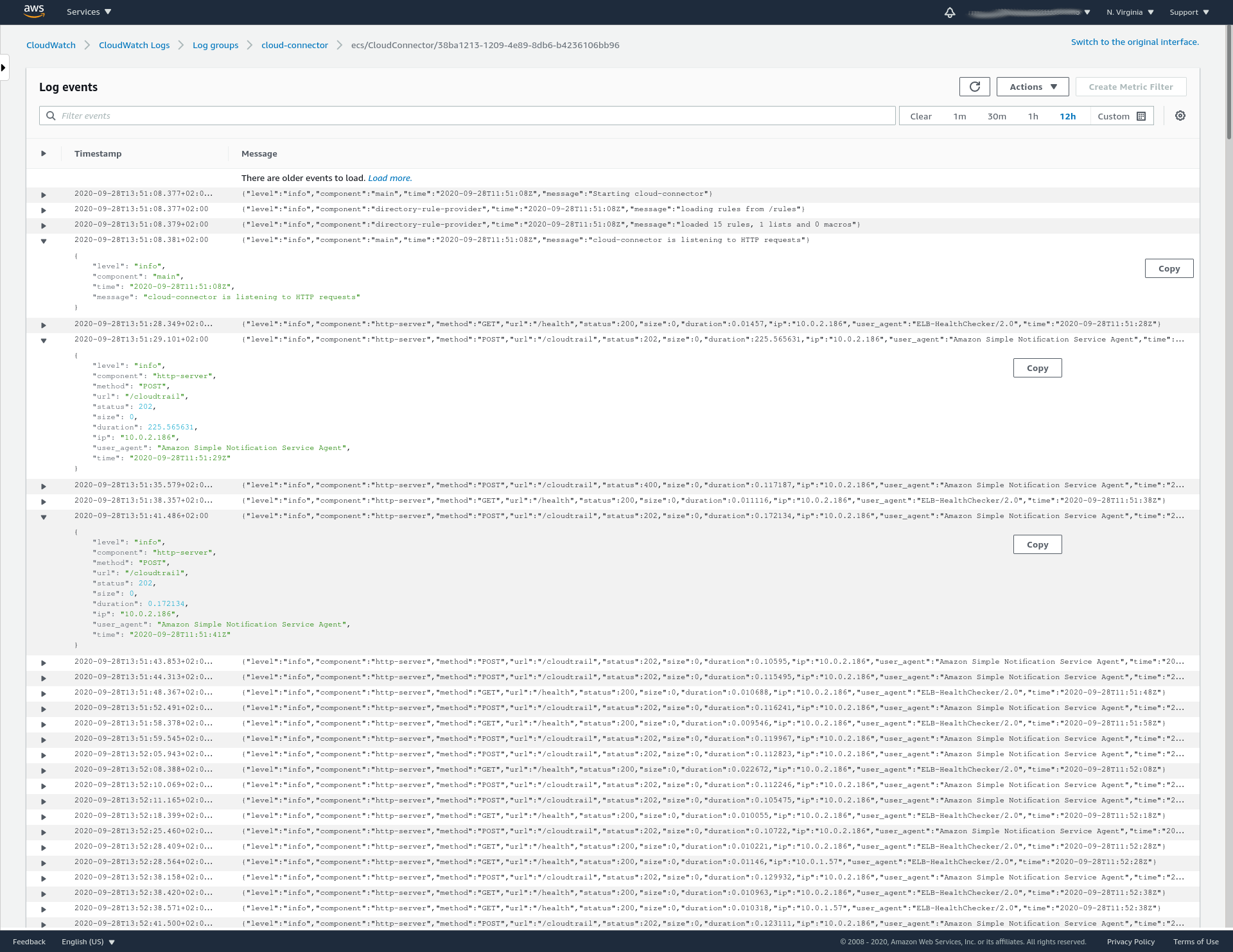The width and height of the screenshot is (1233, 952).
Task: Expand the 13:51:38.357 health check row
Action: 44,501
